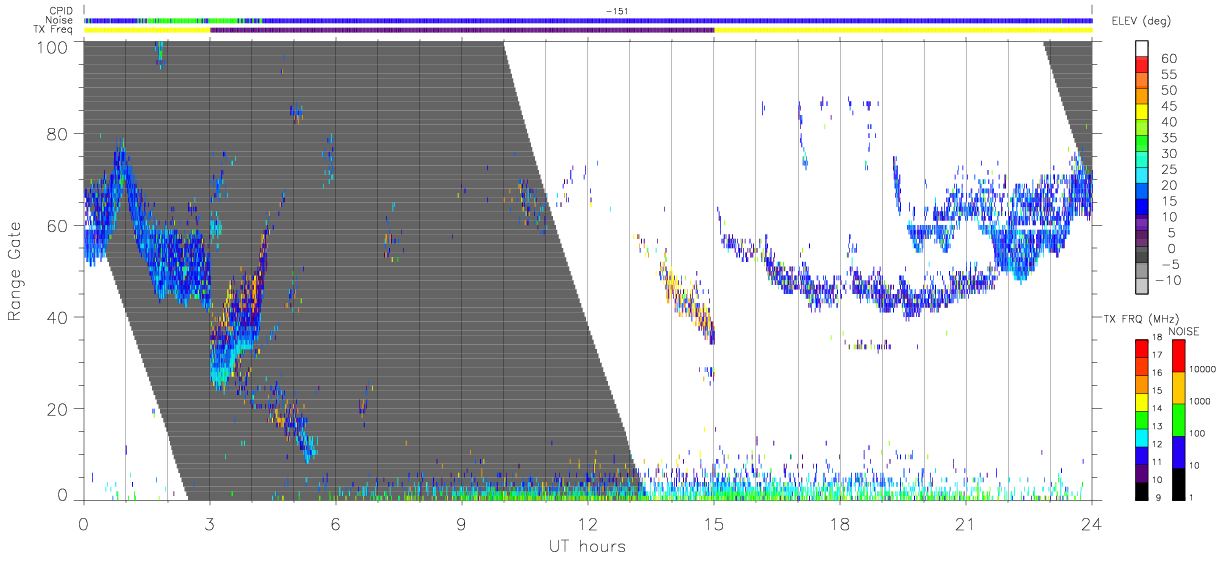Pick the orange segment of the NOISE colorbar
The height and width of the screenshot is (567, 1228).
click(x=1179, y=388)
